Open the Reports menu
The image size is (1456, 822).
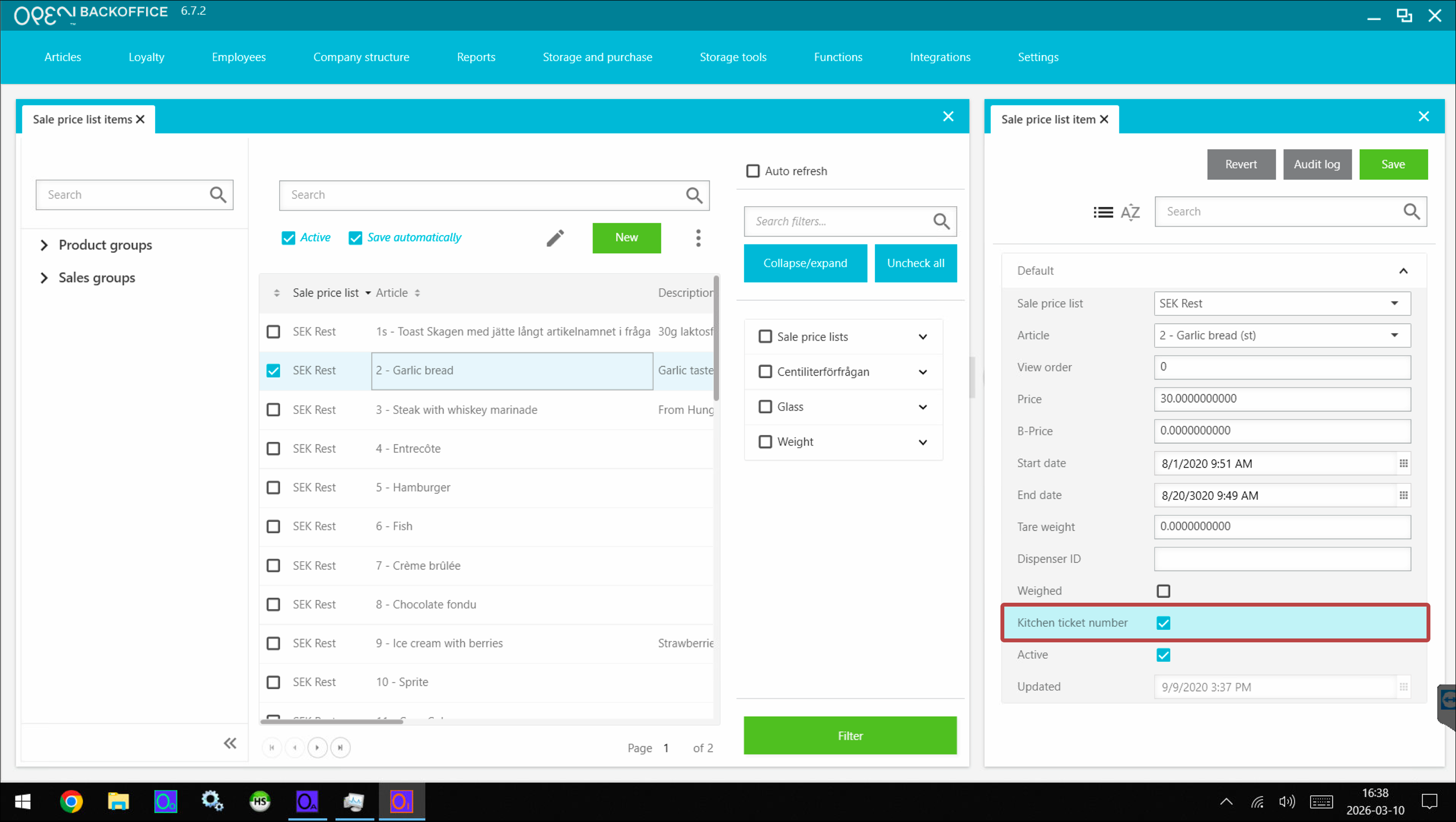(x=475, y=57)
